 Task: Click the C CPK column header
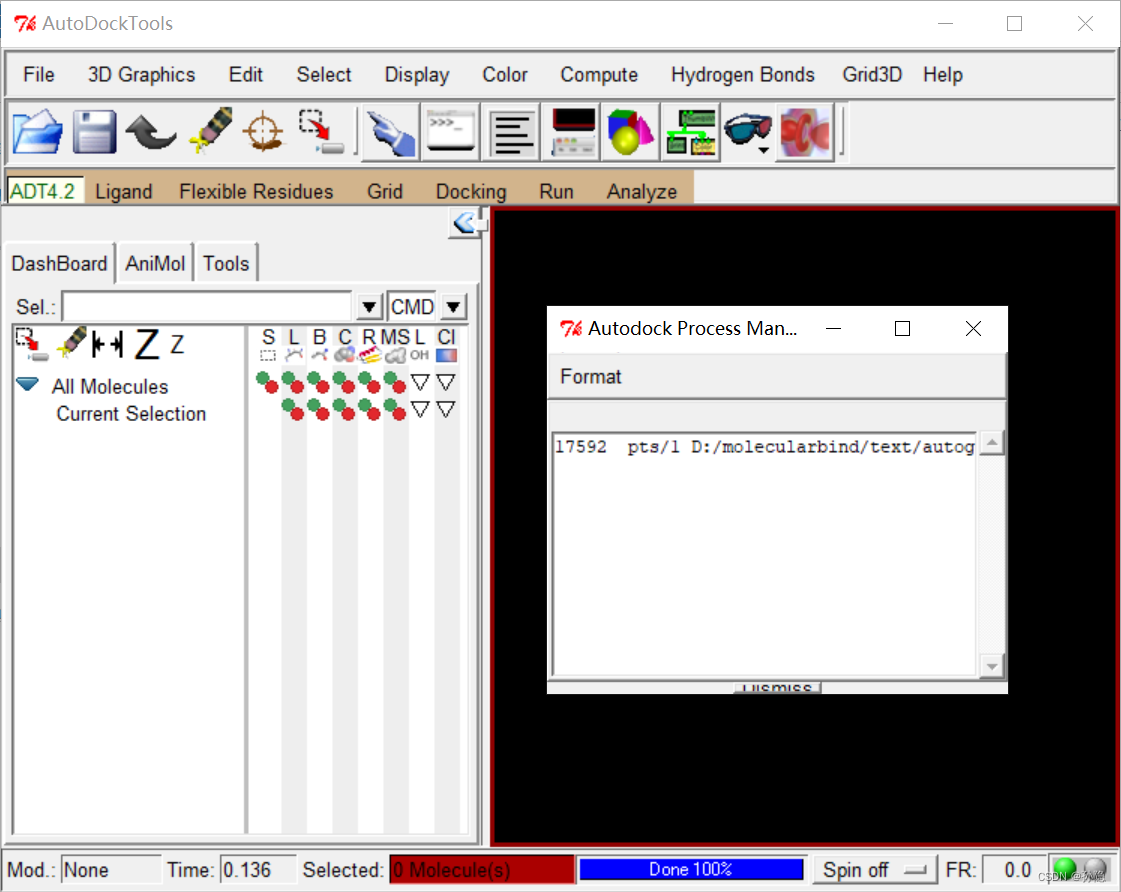click(345, 345)
